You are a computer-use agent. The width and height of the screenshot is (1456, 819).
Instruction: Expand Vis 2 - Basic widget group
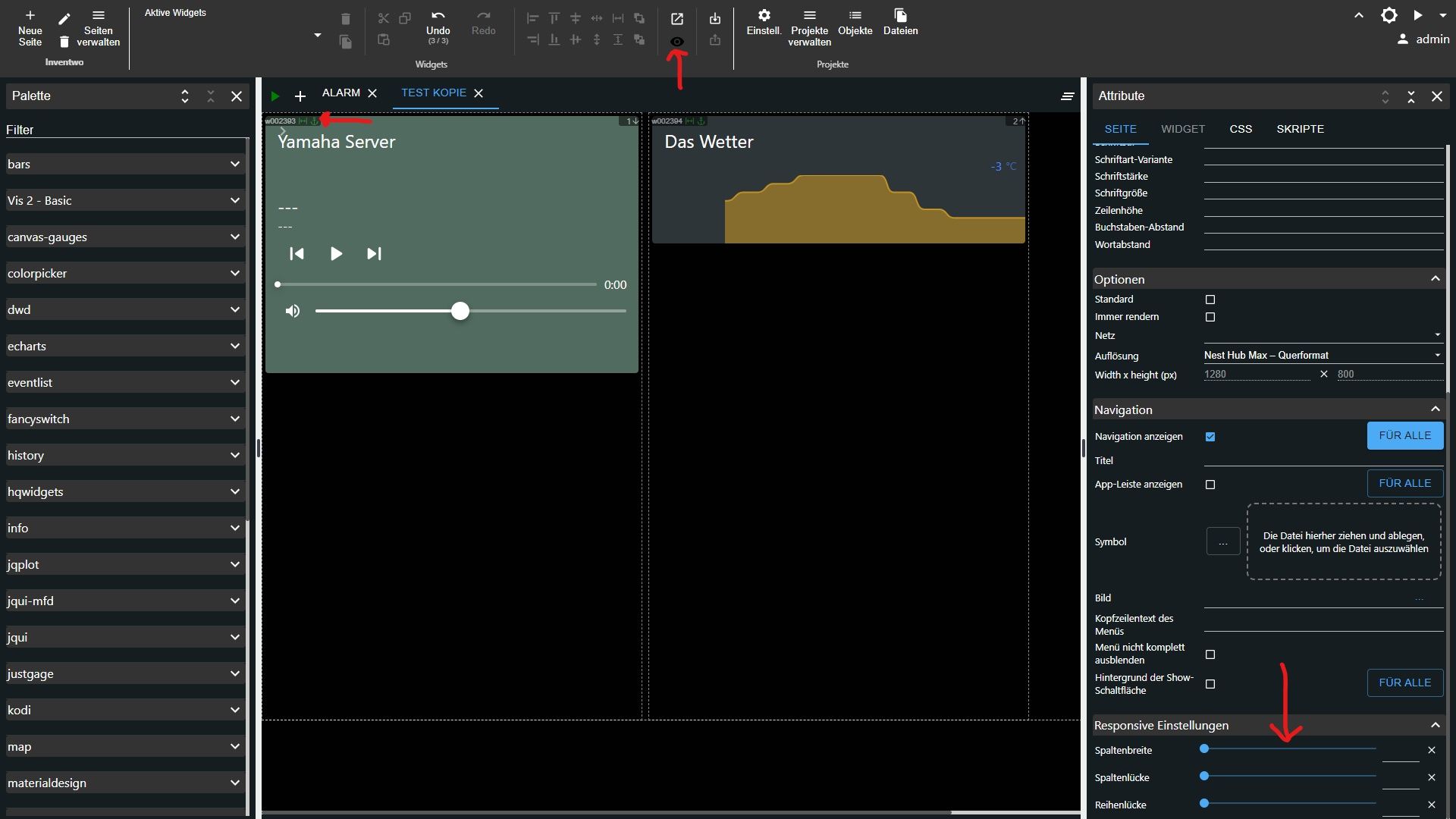point(125,200)
